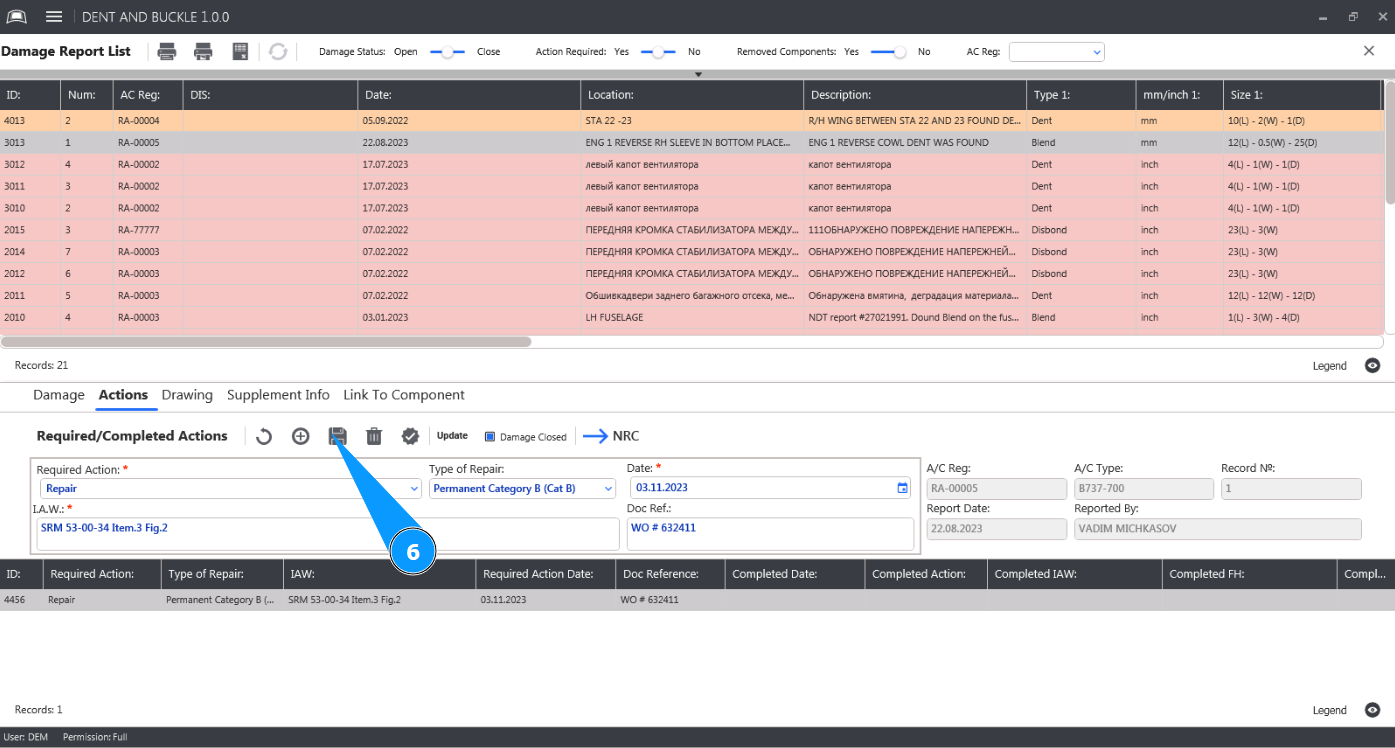1395x748 pixels.
Task: Open the AC Reg filter dropdown
Action: pyautogui.click(x=1056, y=52)
